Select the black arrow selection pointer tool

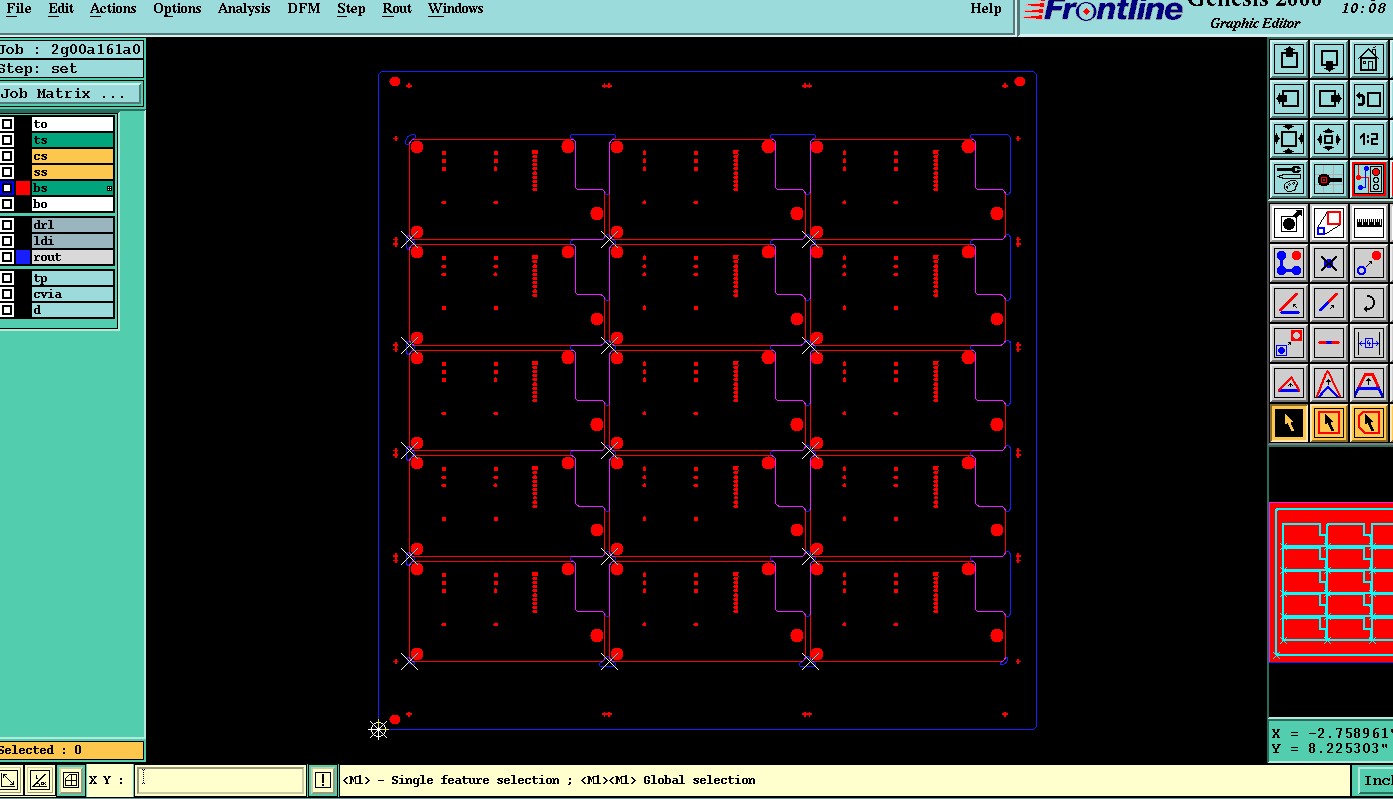pyautogui.click(x=1289, y=423)
